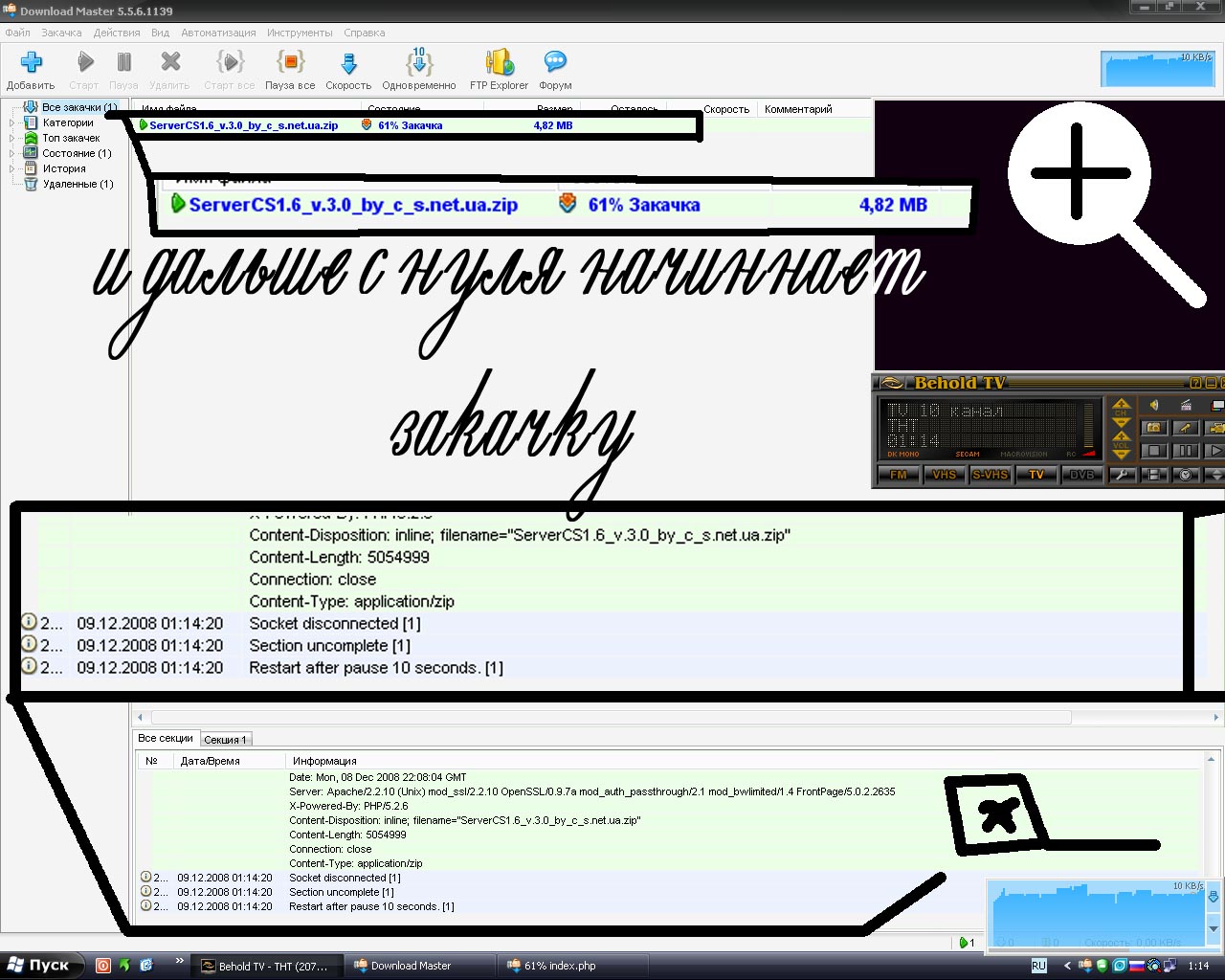
Task: Open Behold TV settings wrench icon
Action: (1121, 475)
